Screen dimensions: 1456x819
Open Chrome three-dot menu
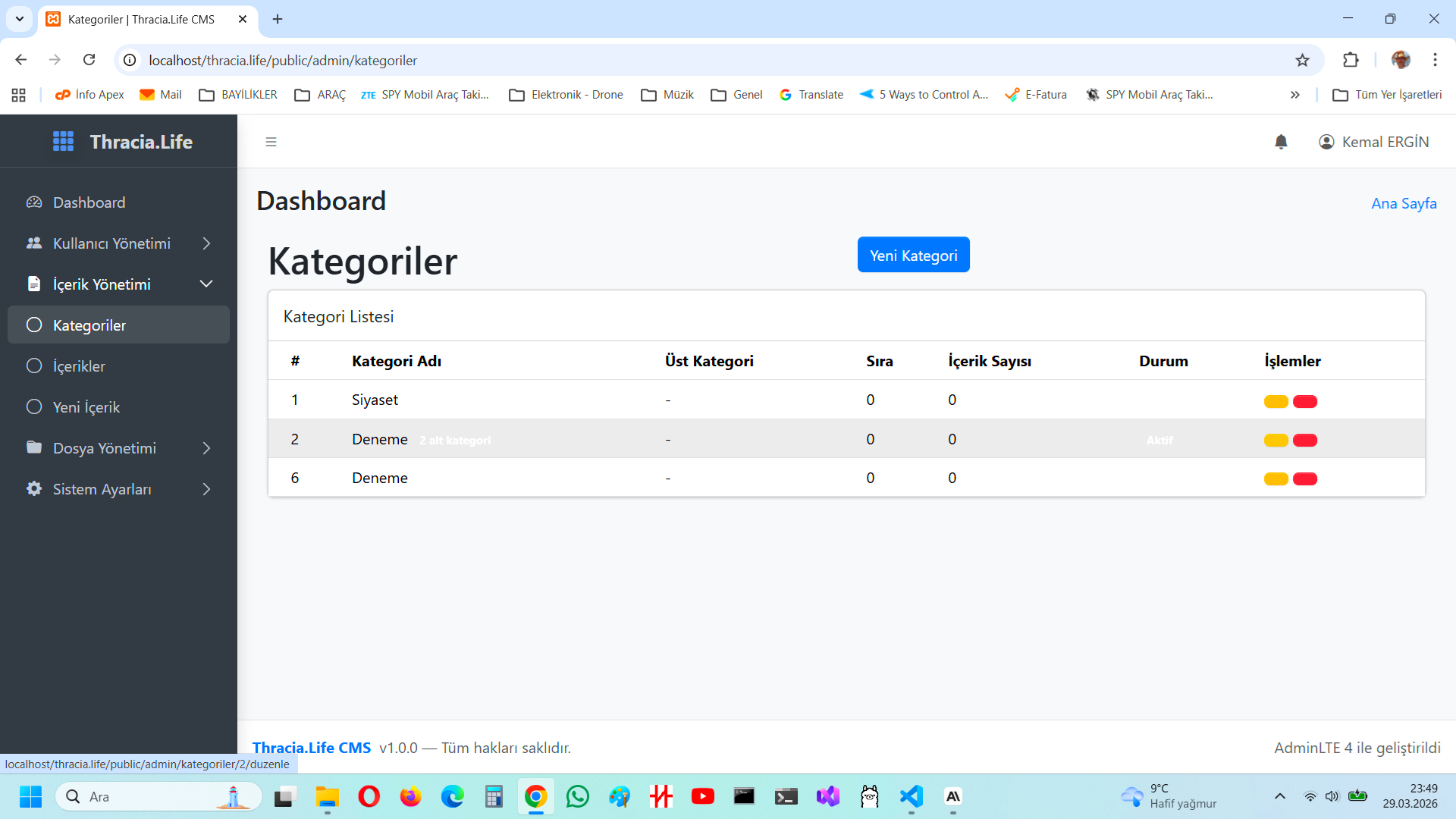coord(1435,60)
